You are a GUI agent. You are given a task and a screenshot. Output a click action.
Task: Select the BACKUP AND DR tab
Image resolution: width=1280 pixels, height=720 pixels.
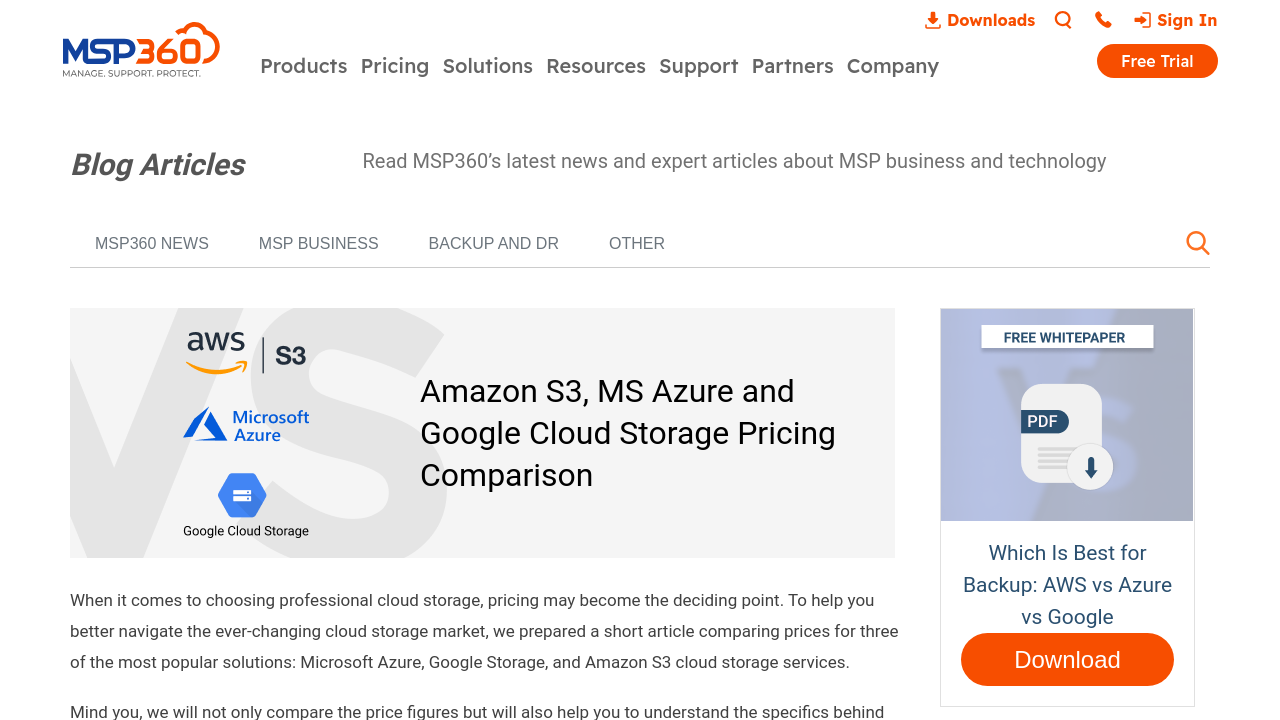click(x=494, y=244)
